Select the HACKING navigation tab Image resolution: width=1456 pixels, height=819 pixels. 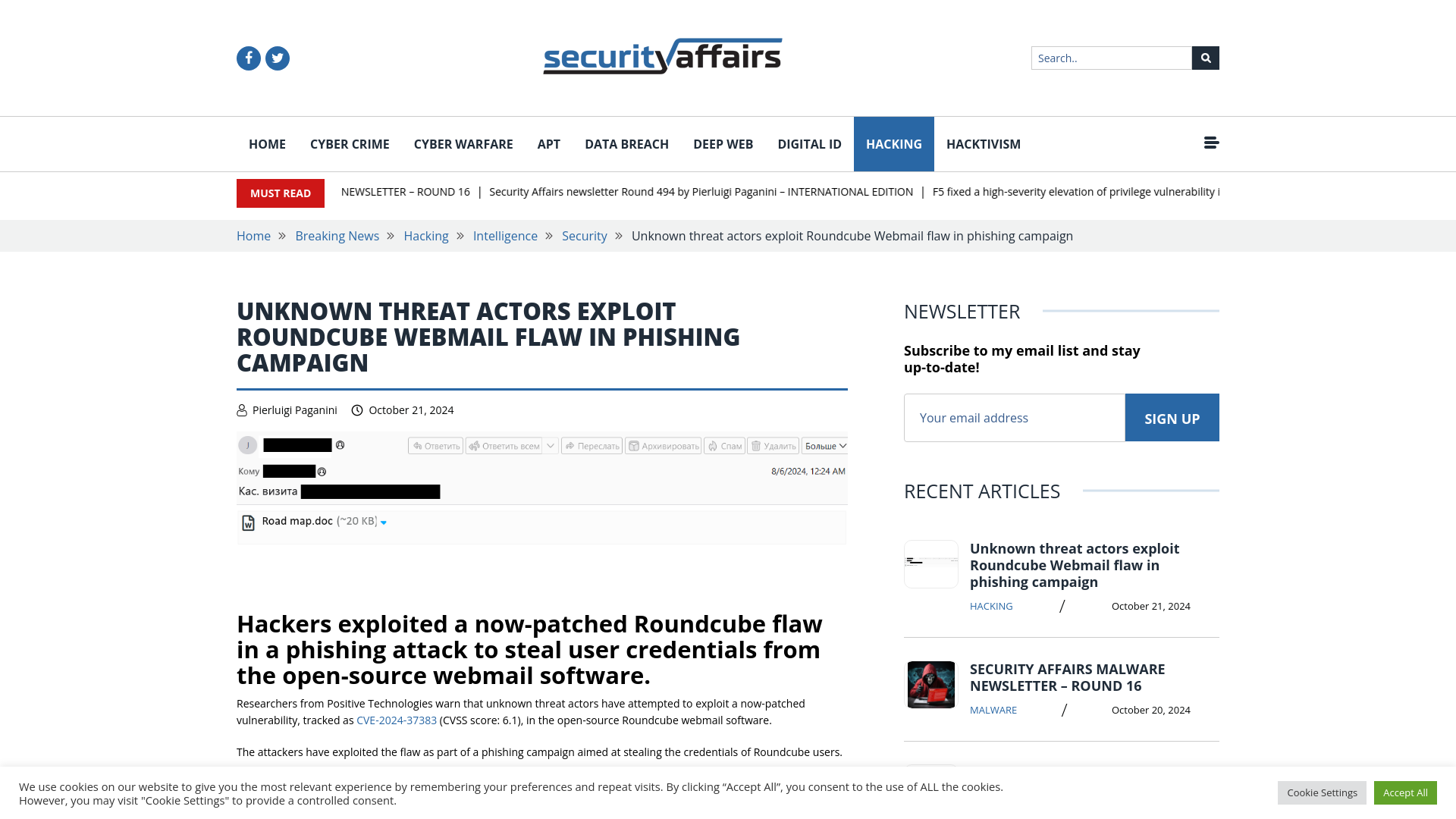893,143
